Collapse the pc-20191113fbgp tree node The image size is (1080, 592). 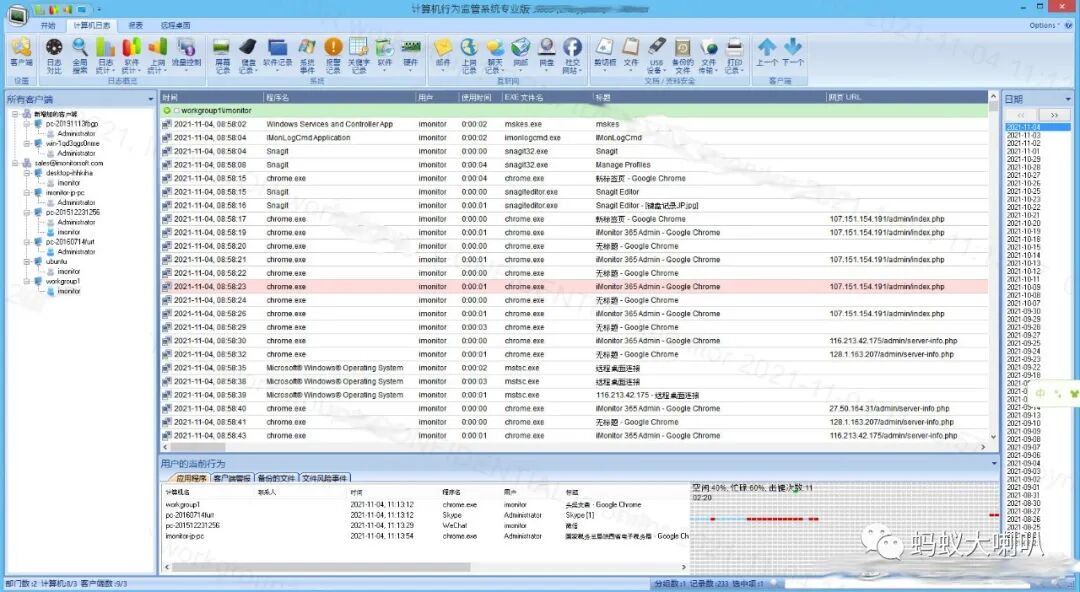(x=28, y=123)
